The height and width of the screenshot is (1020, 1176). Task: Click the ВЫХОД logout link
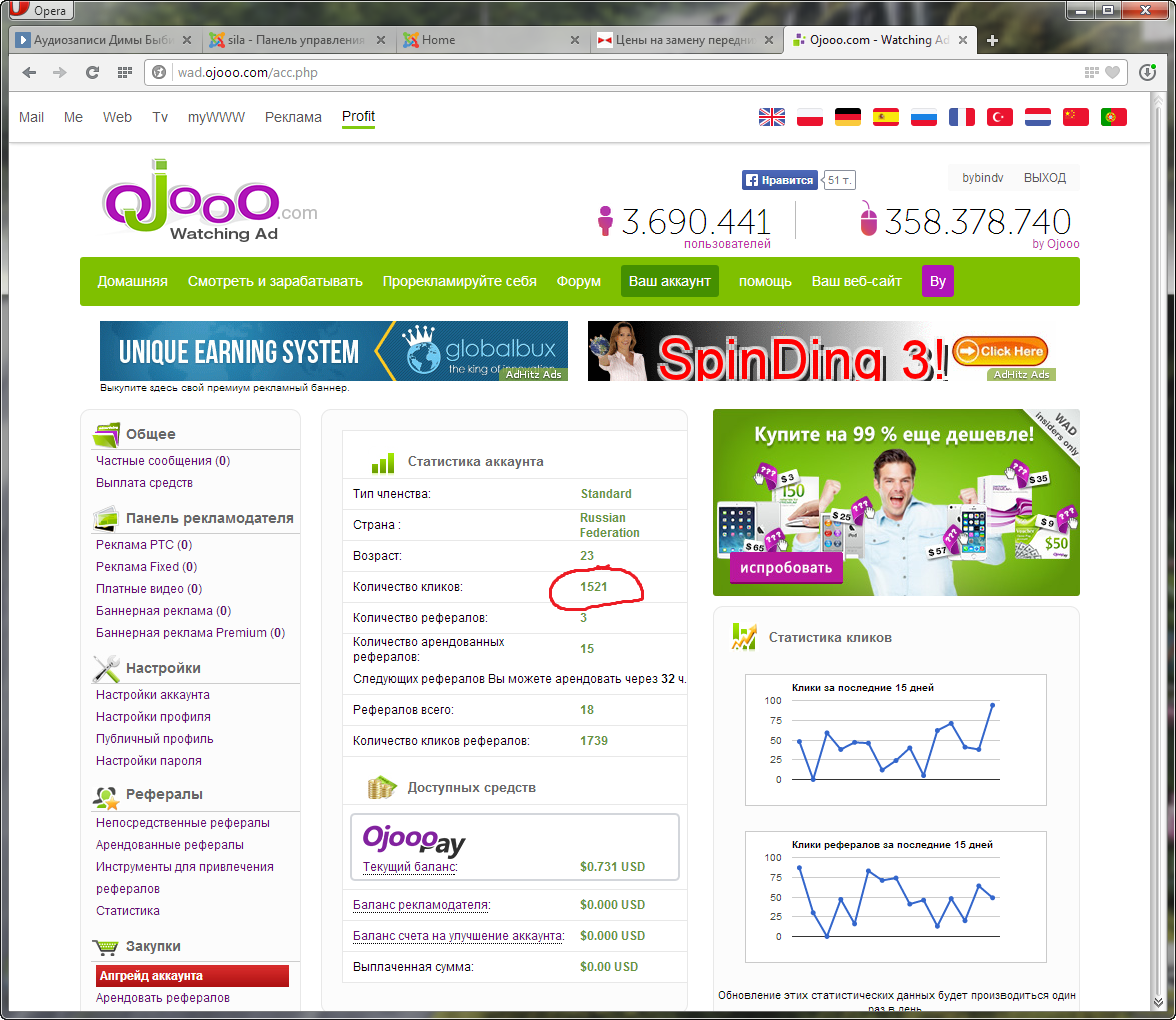pos(1045,178)
